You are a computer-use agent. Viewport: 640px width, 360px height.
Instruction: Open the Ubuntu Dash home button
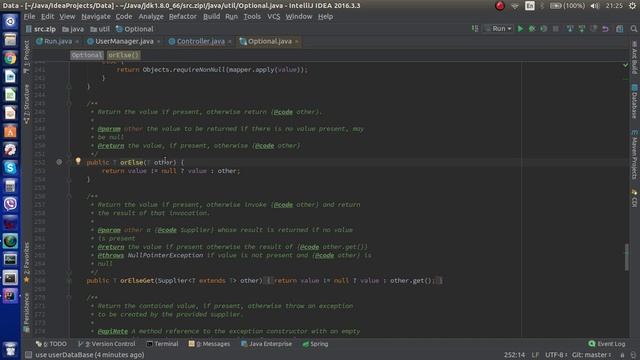(10, 21)
